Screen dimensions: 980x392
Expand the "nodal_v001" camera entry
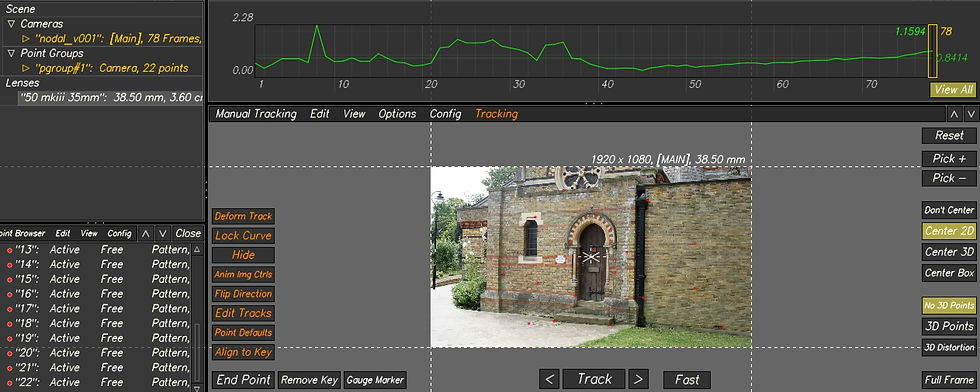[26, 39]
